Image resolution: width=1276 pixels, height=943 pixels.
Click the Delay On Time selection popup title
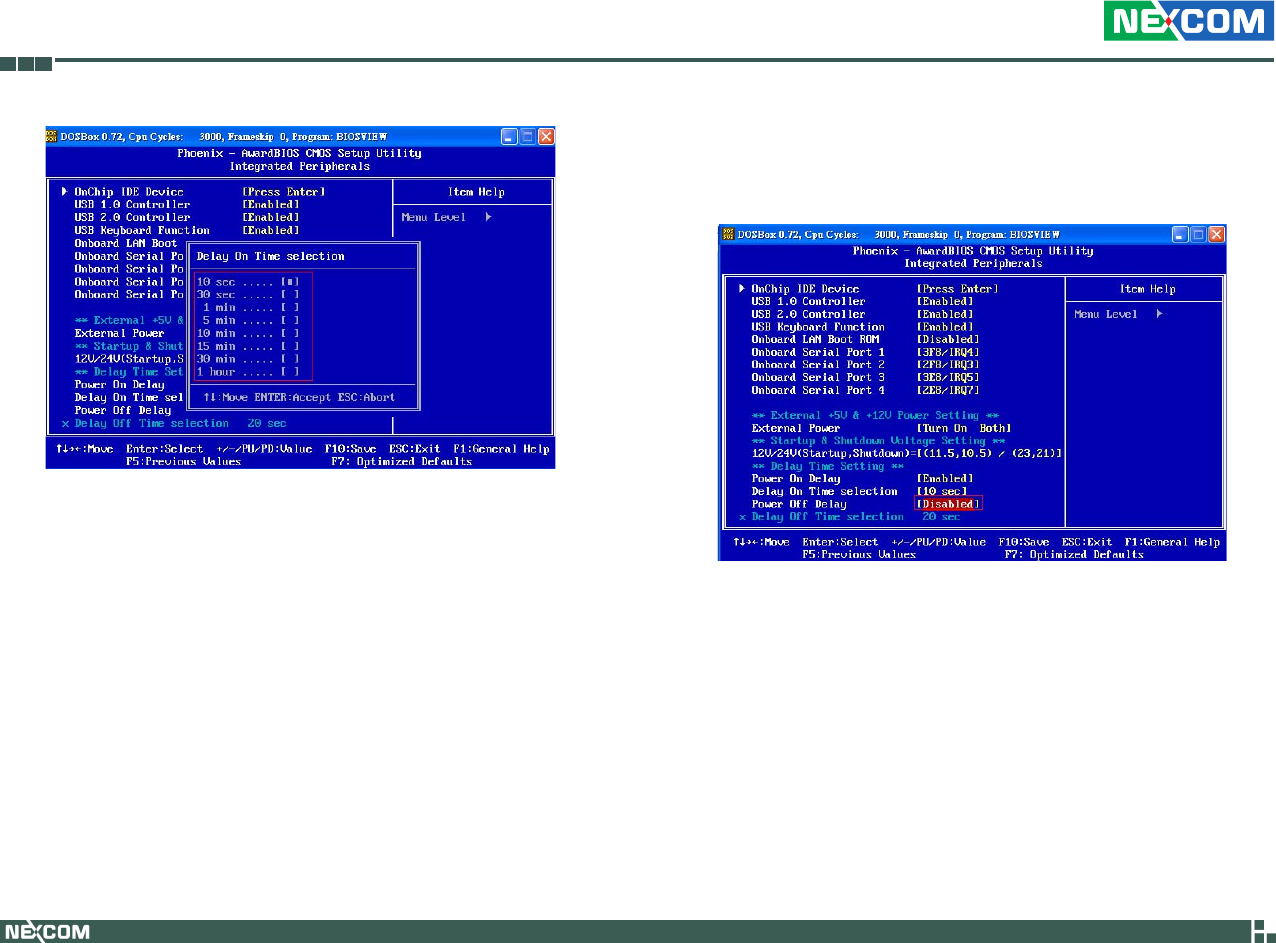pyautogui.click(x=270, y=256)
